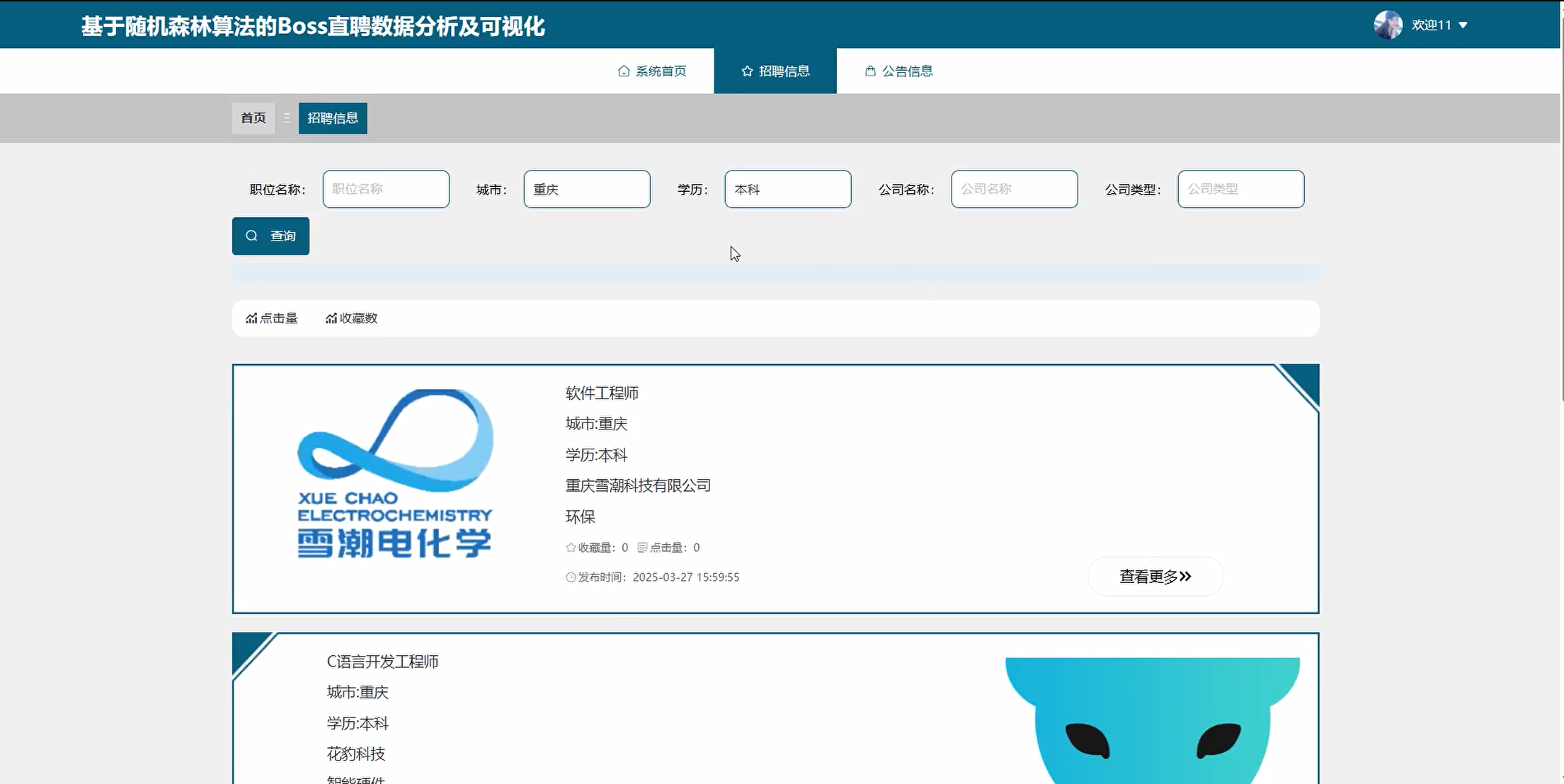
Task: Click the list icon in the breadcrumb bar
Action: (287, 118)
